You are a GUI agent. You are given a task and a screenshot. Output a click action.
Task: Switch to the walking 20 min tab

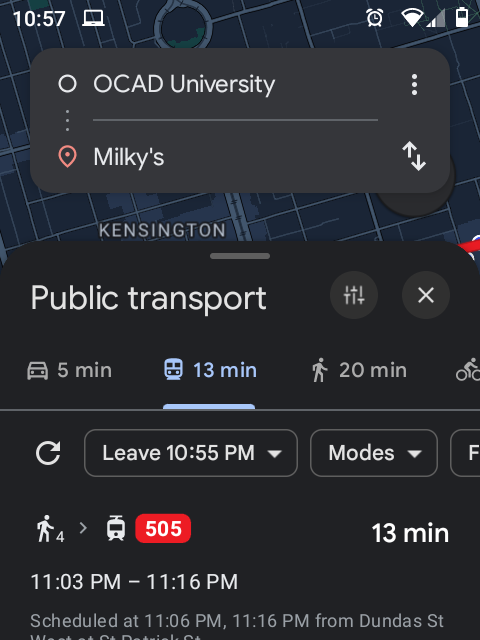pyautogui.click(x=359, y=370)
